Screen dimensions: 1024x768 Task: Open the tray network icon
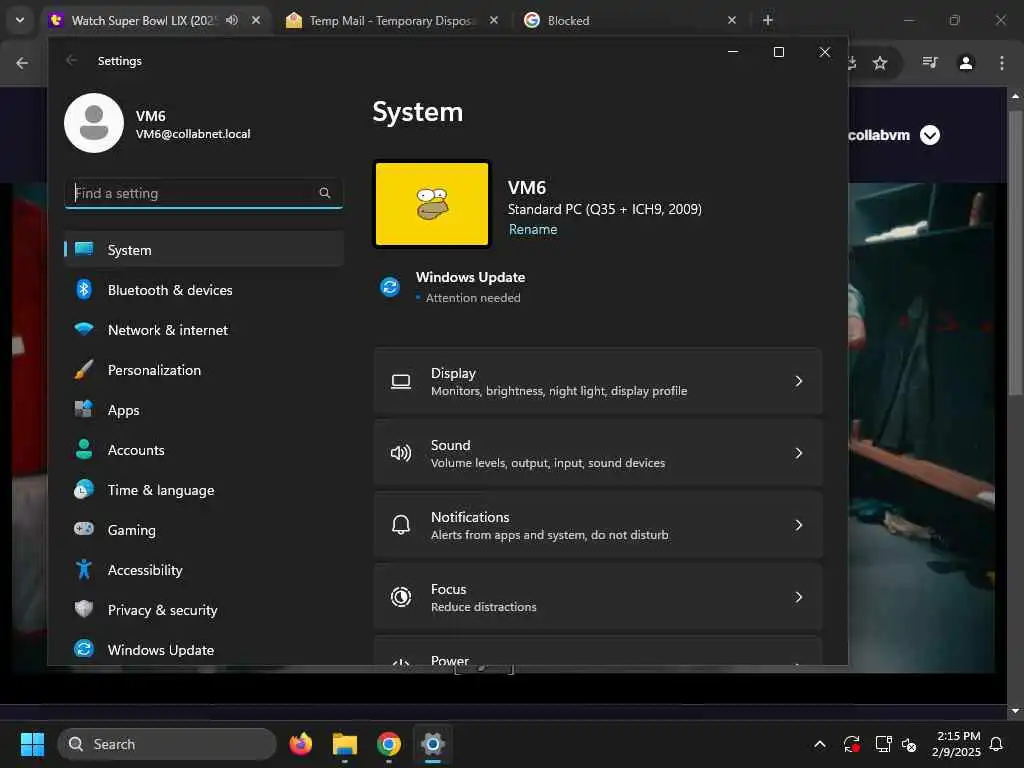(883, 744)
